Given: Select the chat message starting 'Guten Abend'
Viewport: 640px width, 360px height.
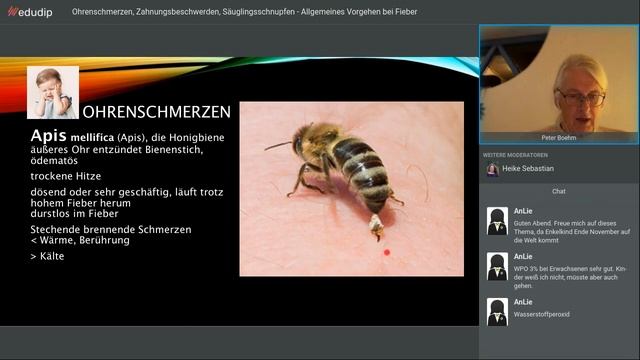Looking at the screenshot, I should pos(571,232).
